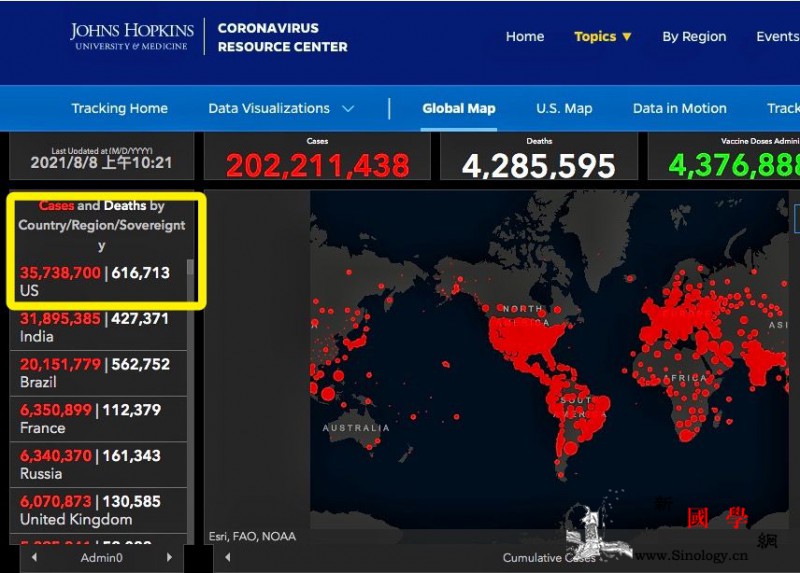Expand the Data Visualizations dropdown
The image size is (800, 573).
281,108
